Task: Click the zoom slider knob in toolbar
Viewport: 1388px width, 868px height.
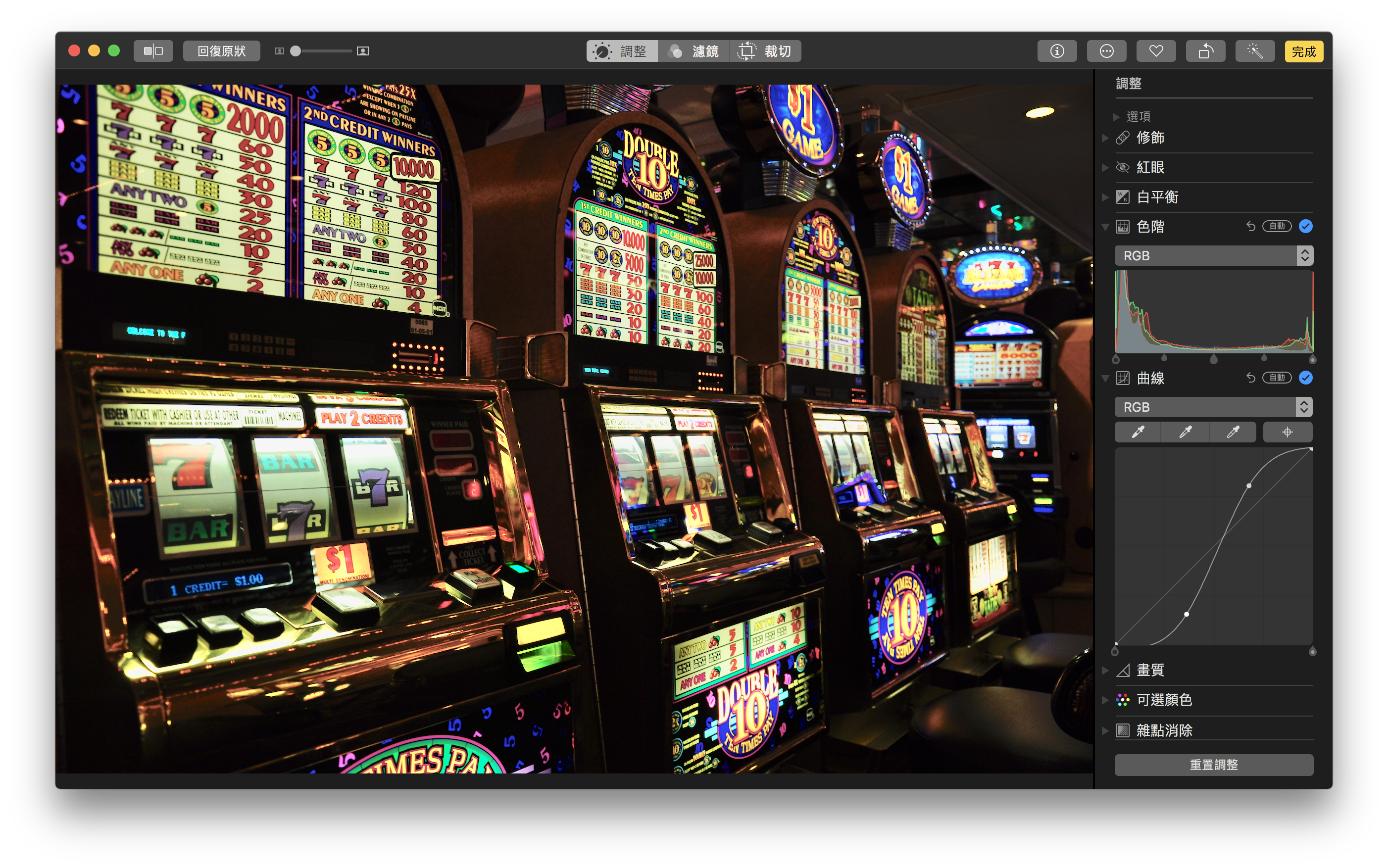Action: (x=295, y=51)
